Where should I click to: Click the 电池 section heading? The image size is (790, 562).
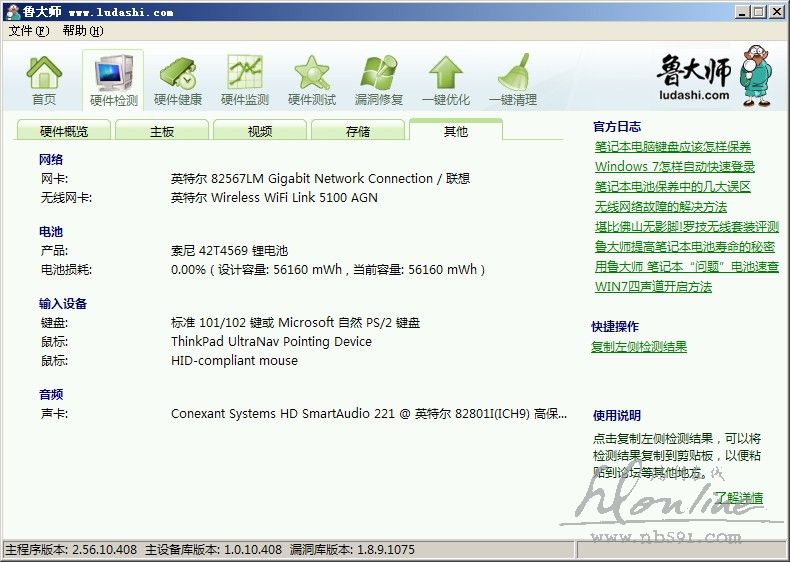51,232
